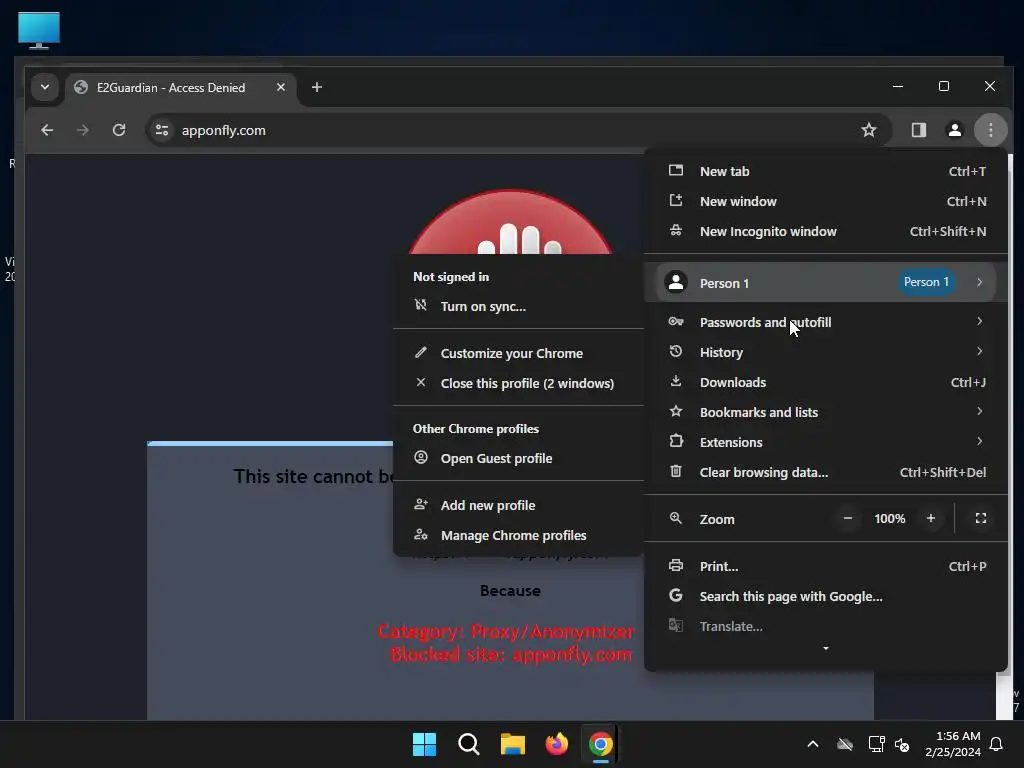Close the three-dot Chrome menu button

991,130
